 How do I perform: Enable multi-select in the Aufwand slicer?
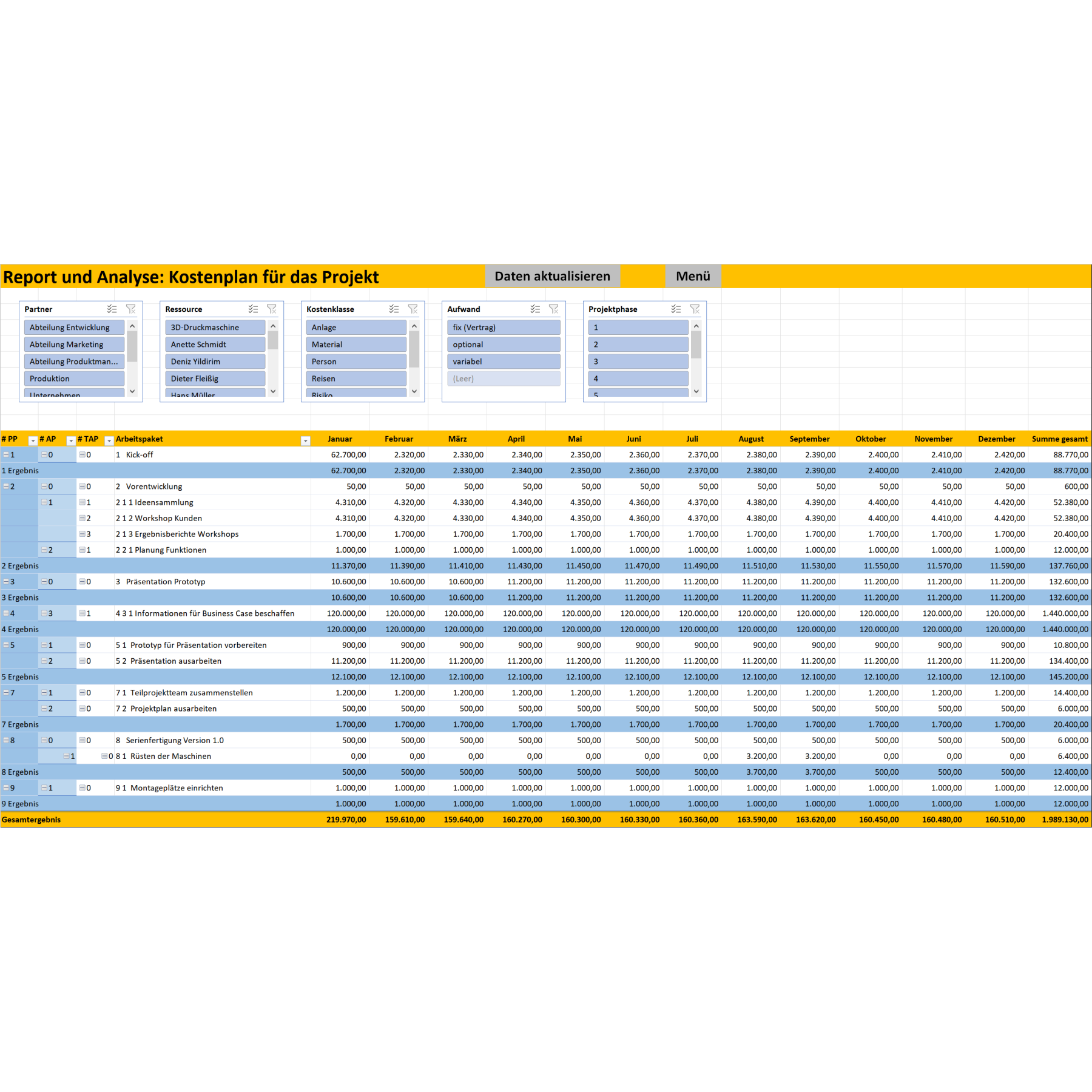click(x=534, y=309)
